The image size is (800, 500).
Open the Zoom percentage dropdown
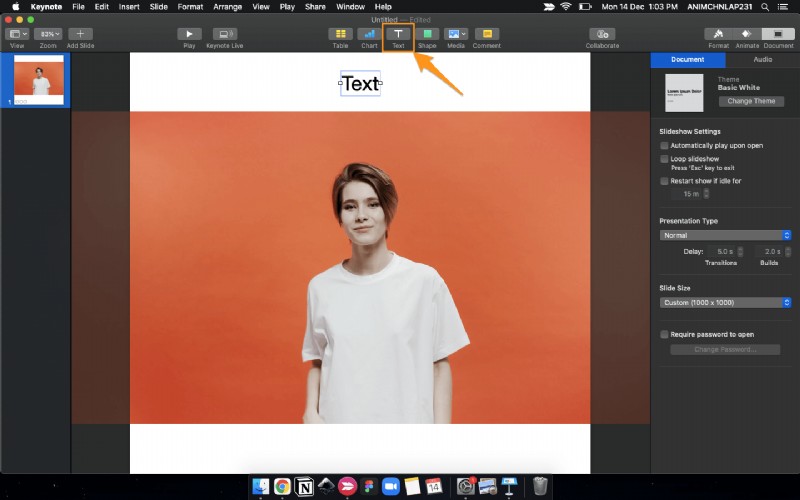tap(48, 34)
